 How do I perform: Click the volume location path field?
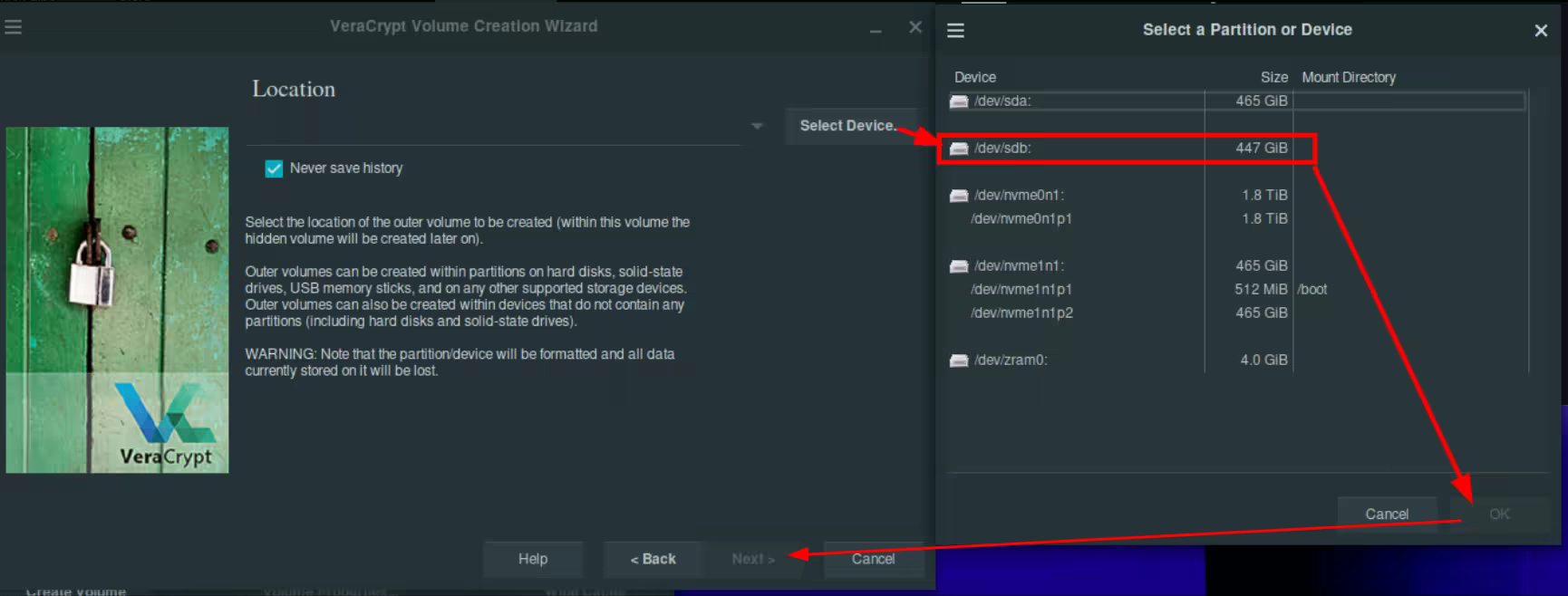pyautogui.click(x=496, y=126)
